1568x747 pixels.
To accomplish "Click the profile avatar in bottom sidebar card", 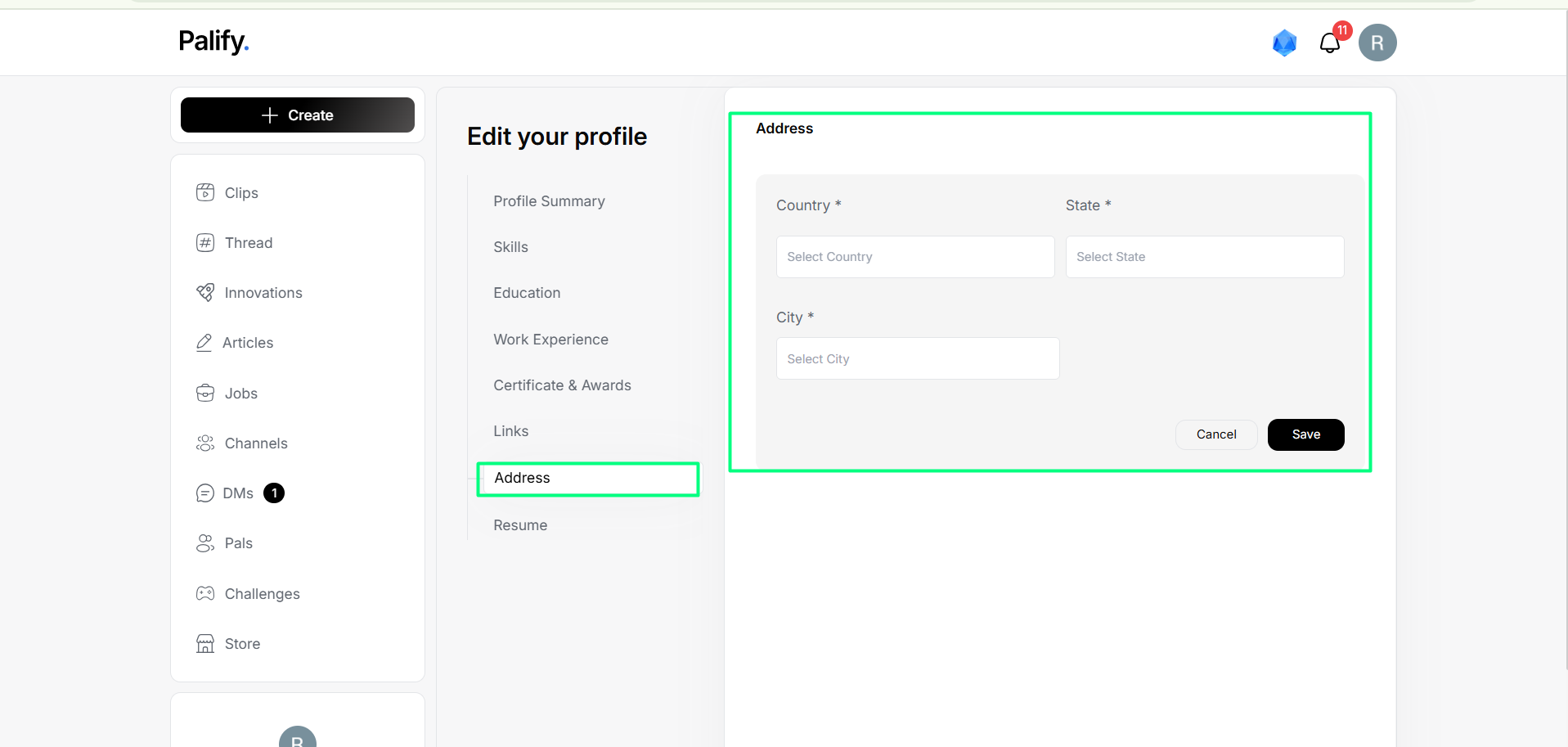I will (298, 736).
